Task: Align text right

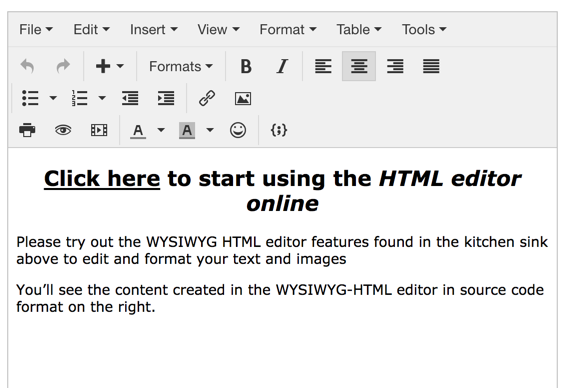Action: [x=395, y=66]
